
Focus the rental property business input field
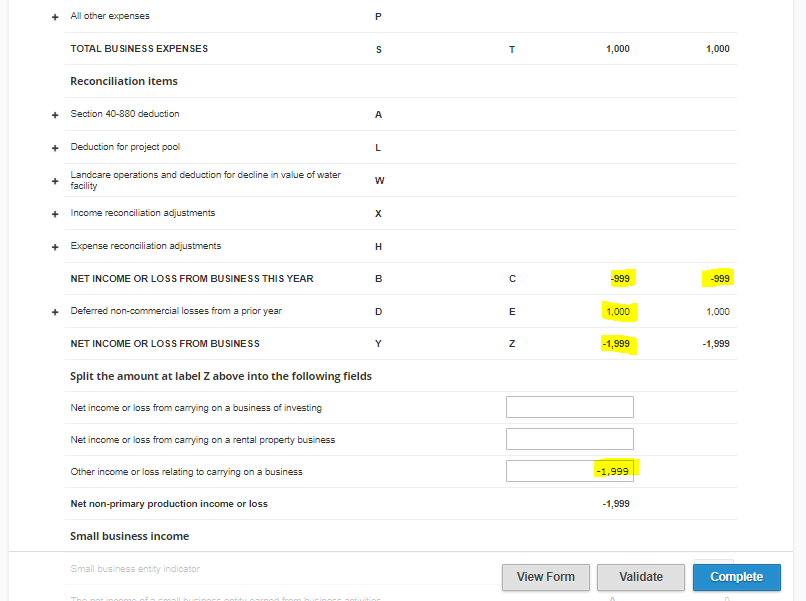[570, 439]
